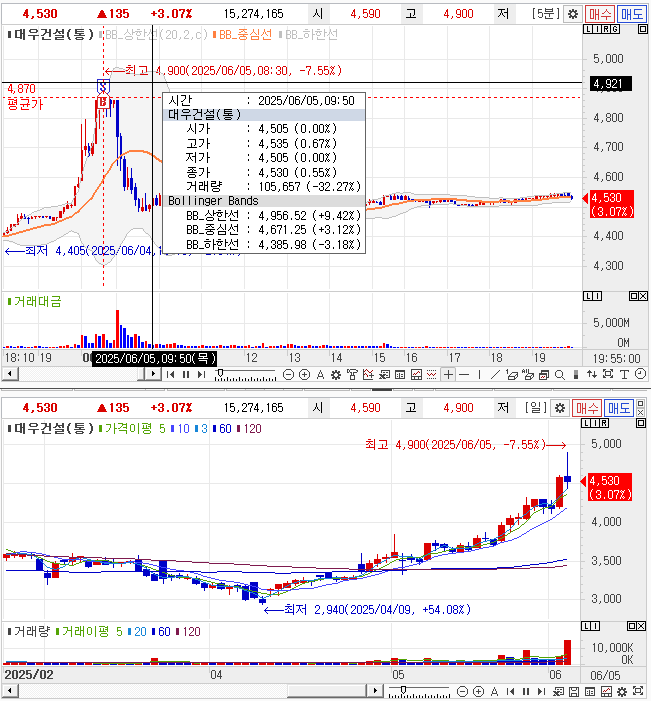The height and width of the screenshot is (701, 651).
Task: Open settings gear on daily bottom toolbar
Action: [x=622, y=692]
